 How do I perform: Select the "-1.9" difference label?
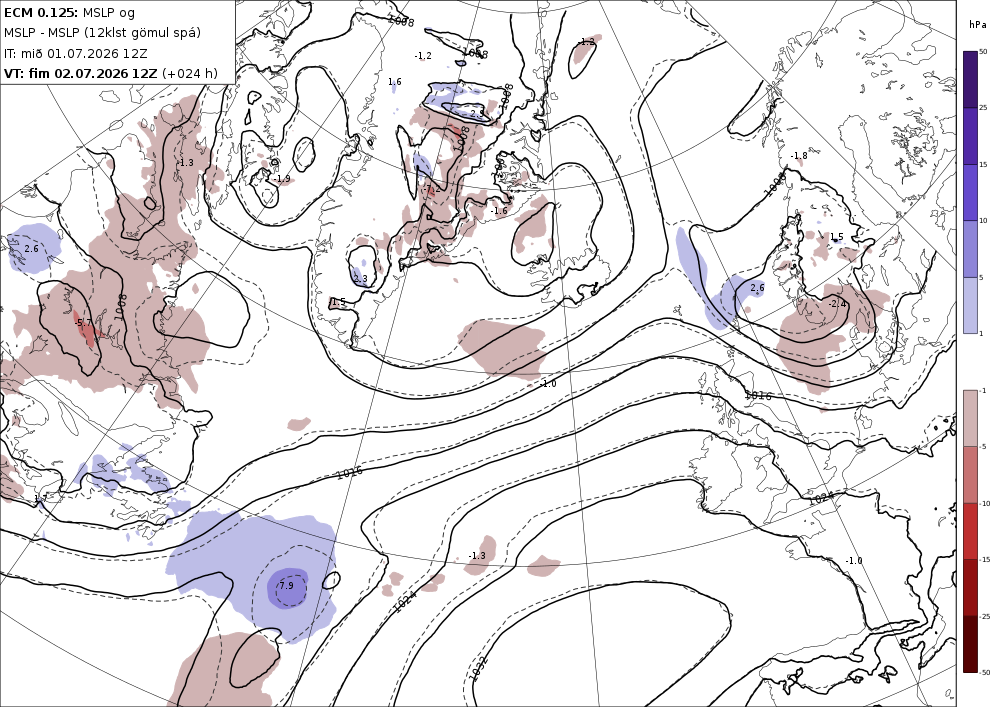[x=281, y=179]
